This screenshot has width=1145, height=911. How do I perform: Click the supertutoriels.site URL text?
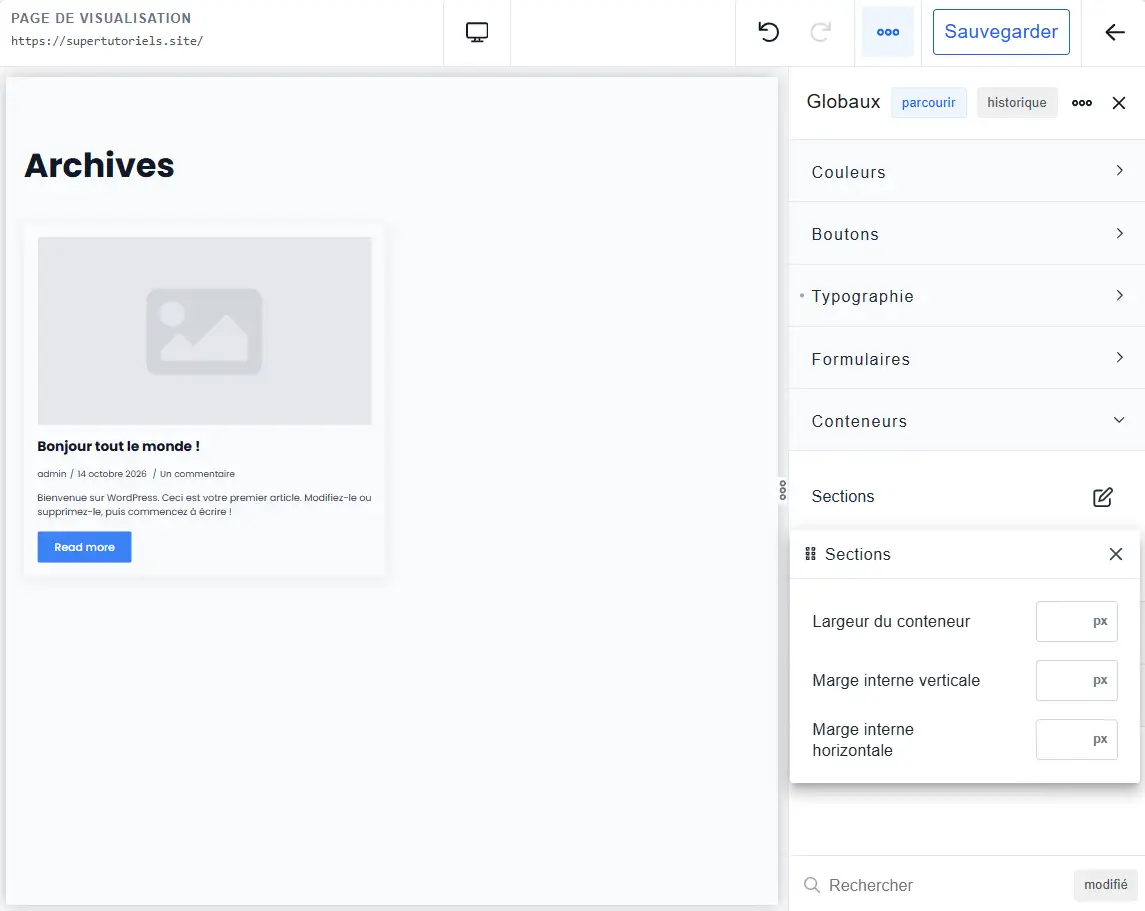click(107, 41)
